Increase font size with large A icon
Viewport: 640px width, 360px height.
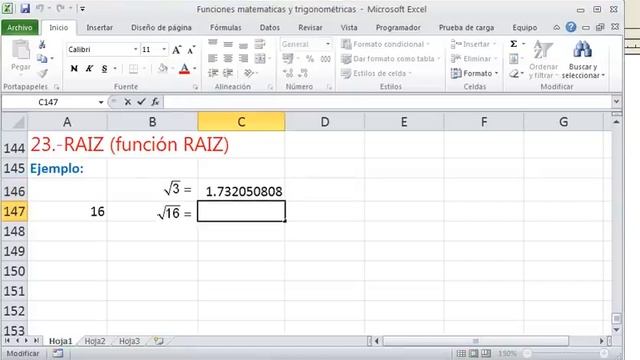tap(176, 50)
